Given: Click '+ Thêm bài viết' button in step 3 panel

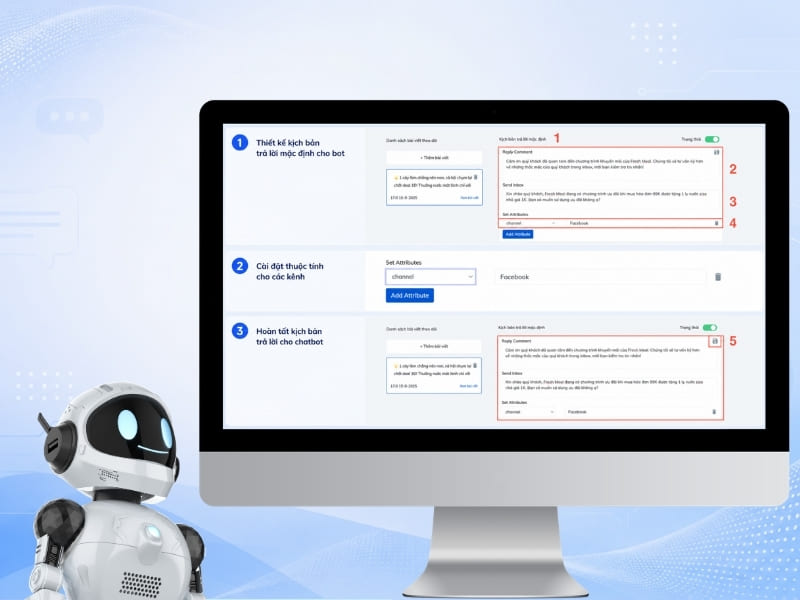Looking at the screenshot, I should click(434, 346).
